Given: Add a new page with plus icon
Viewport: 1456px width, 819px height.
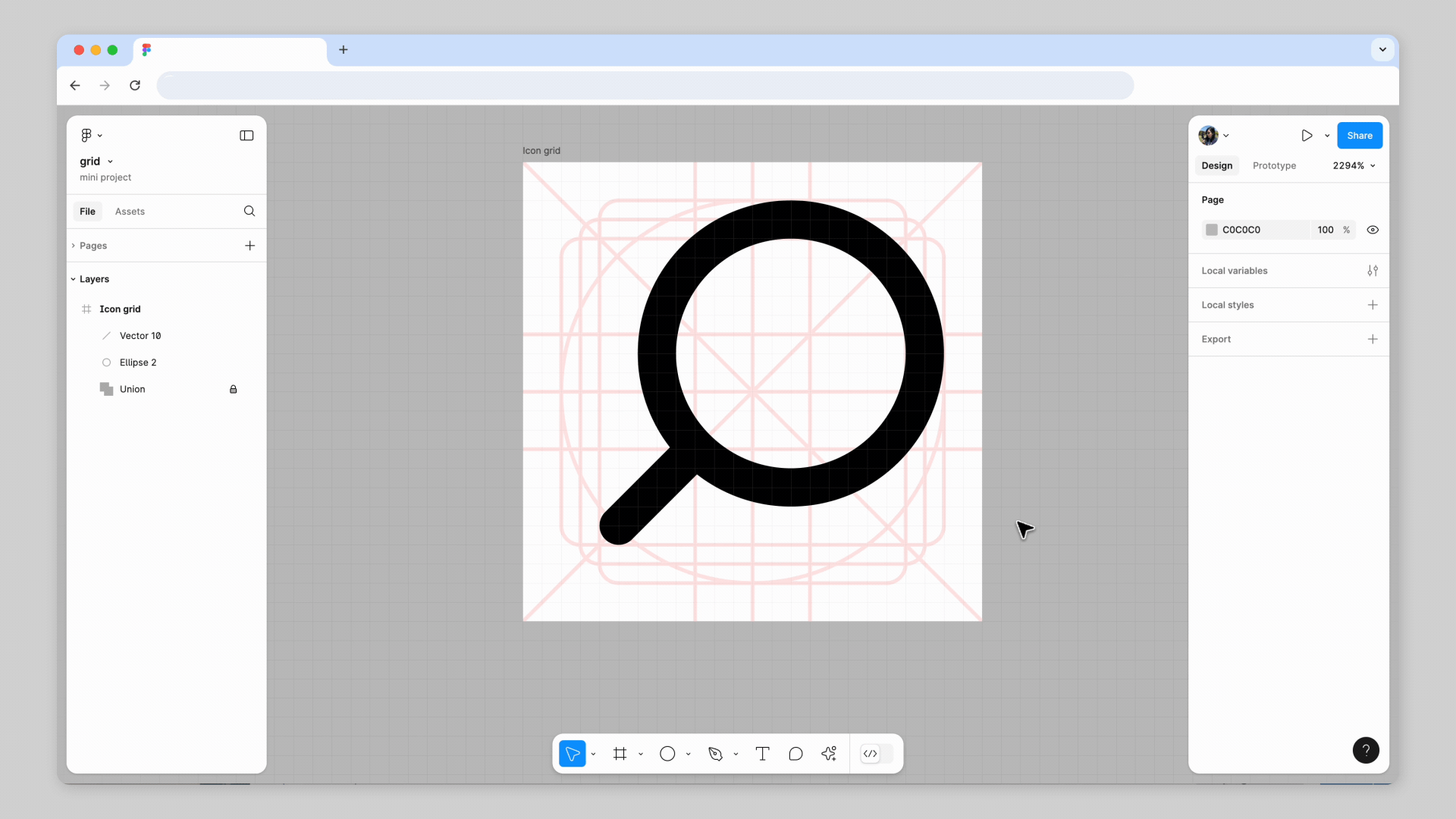Looking at the screenshot, I should tap(250, 246).
